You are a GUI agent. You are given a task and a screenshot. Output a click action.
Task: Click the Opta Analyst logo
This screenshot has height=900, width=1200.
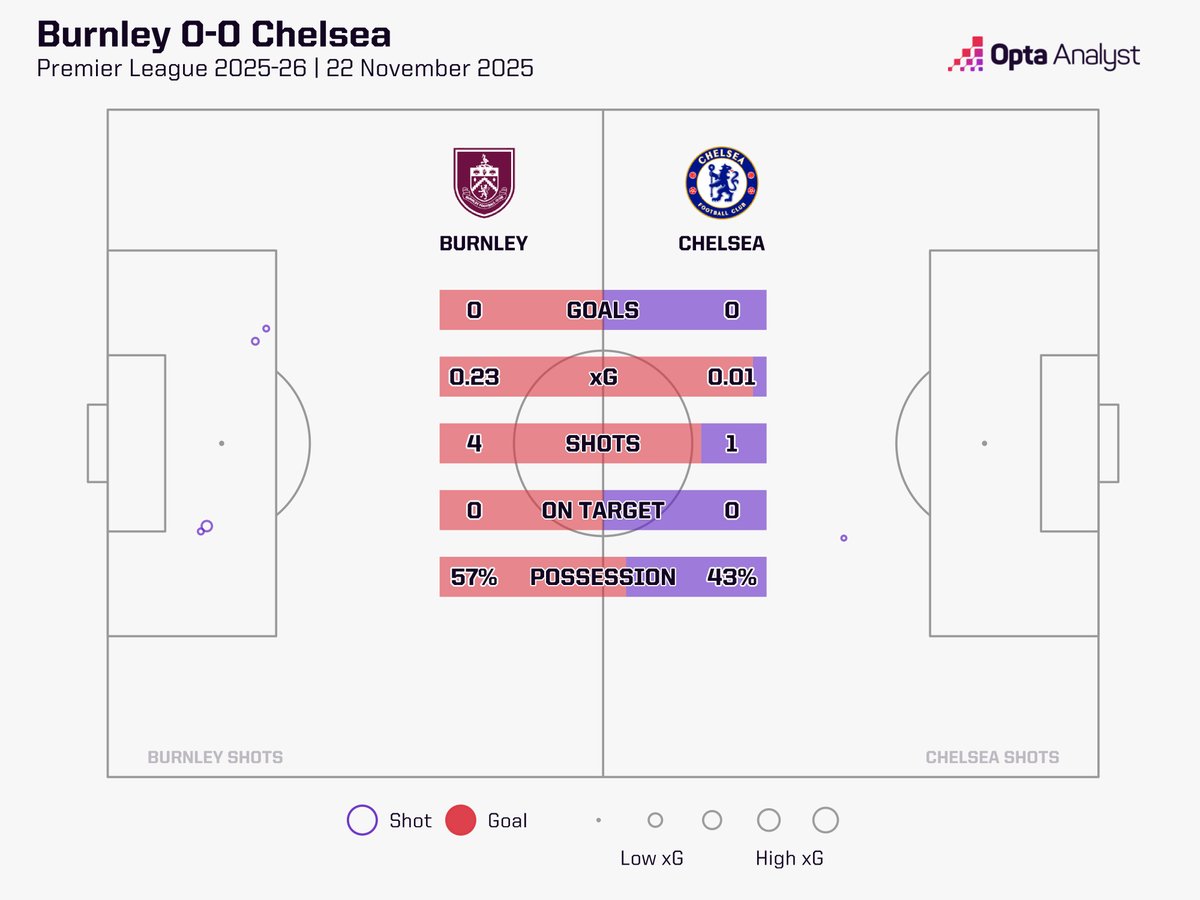point(1043,55)
